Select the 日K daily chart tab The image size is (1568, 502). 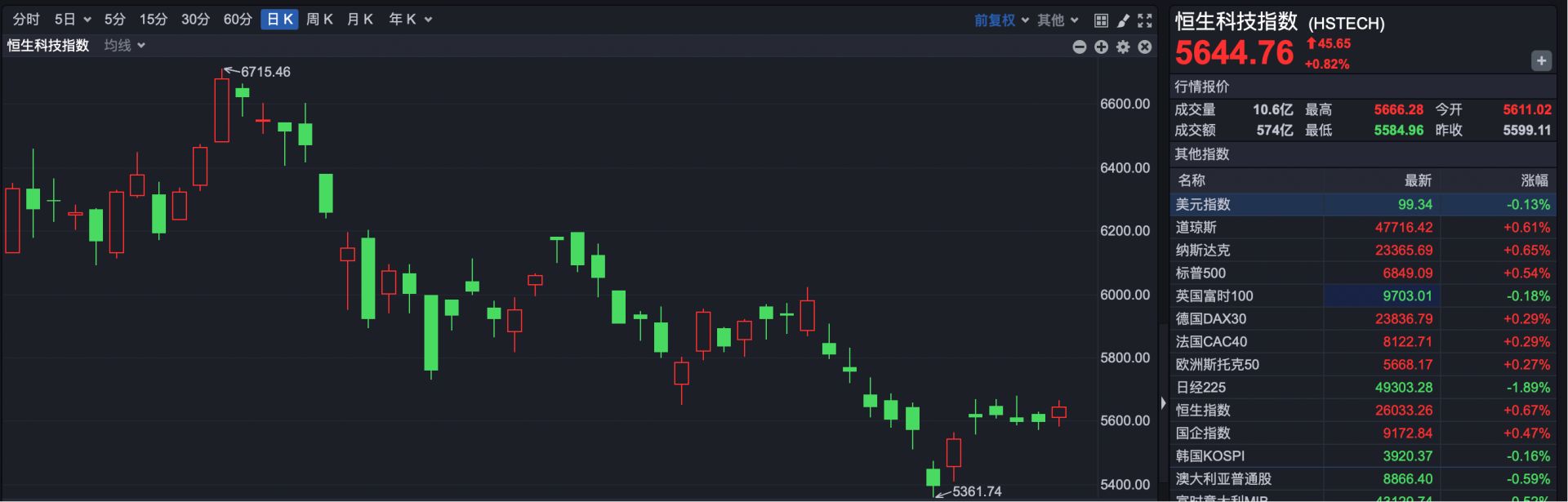(x=279, y=20)
